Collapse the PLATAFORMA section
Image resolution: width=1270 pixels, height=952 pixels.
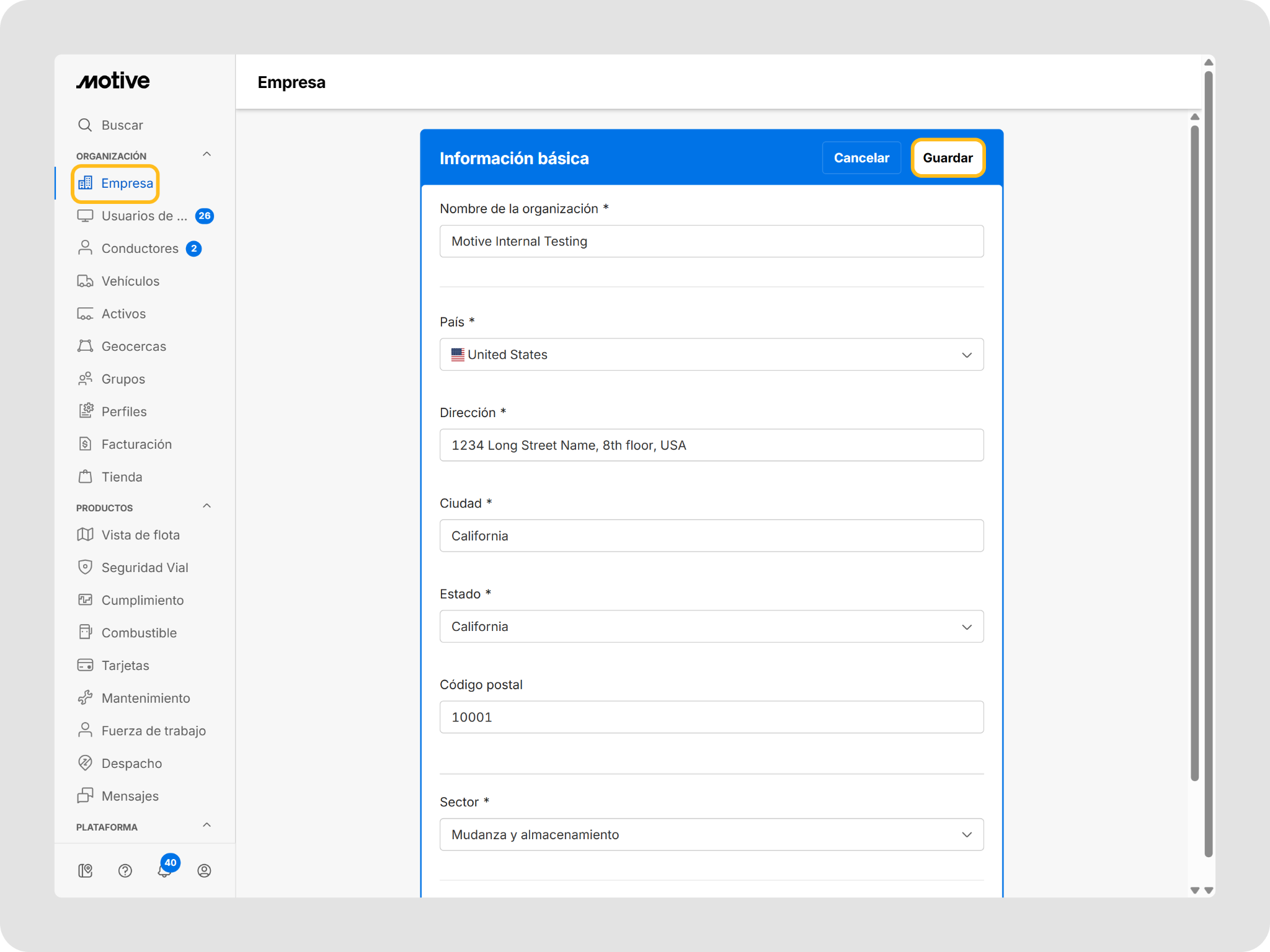click(207, 826)
